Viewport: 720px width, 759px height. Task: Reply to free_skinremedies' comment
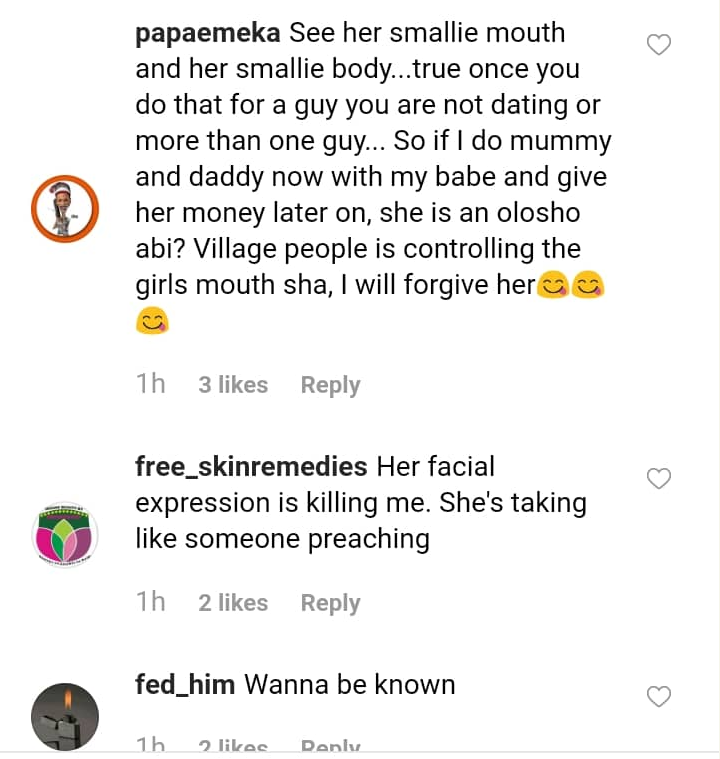point(330,603)
